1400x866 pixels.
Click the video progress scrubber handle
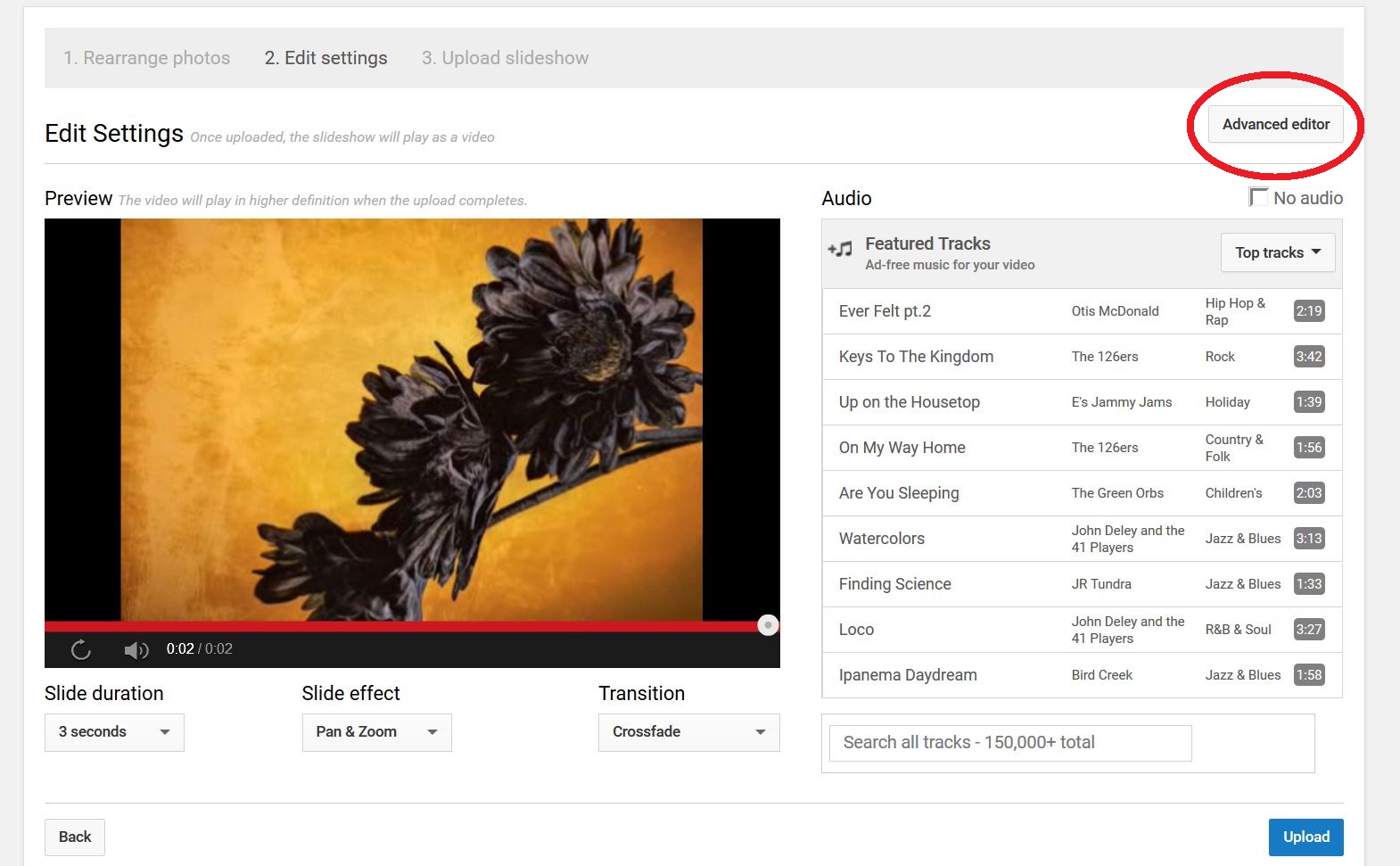pyautogui.click(x=768, y=625)
